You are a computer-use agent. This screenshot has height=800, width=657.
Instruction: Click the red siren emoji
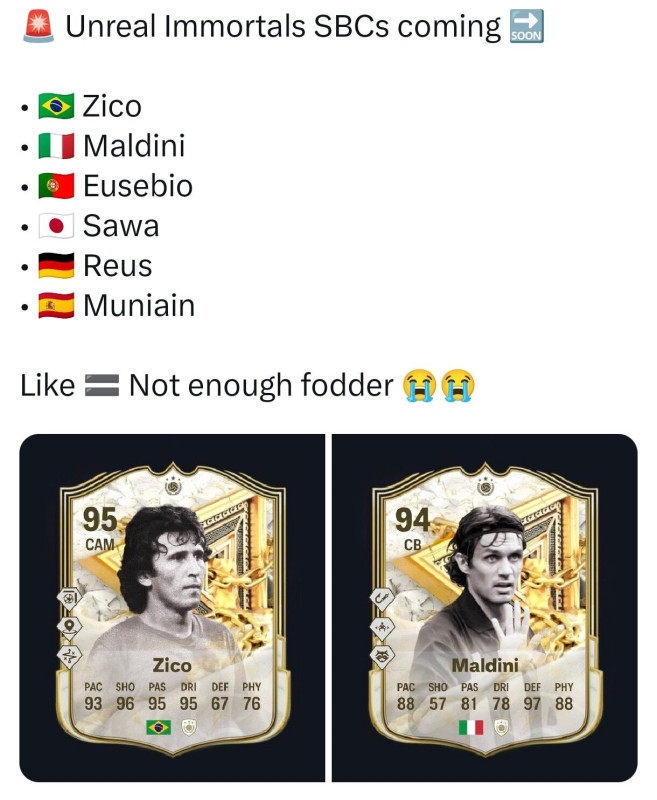pyautogui.click(x=38, y=26)
